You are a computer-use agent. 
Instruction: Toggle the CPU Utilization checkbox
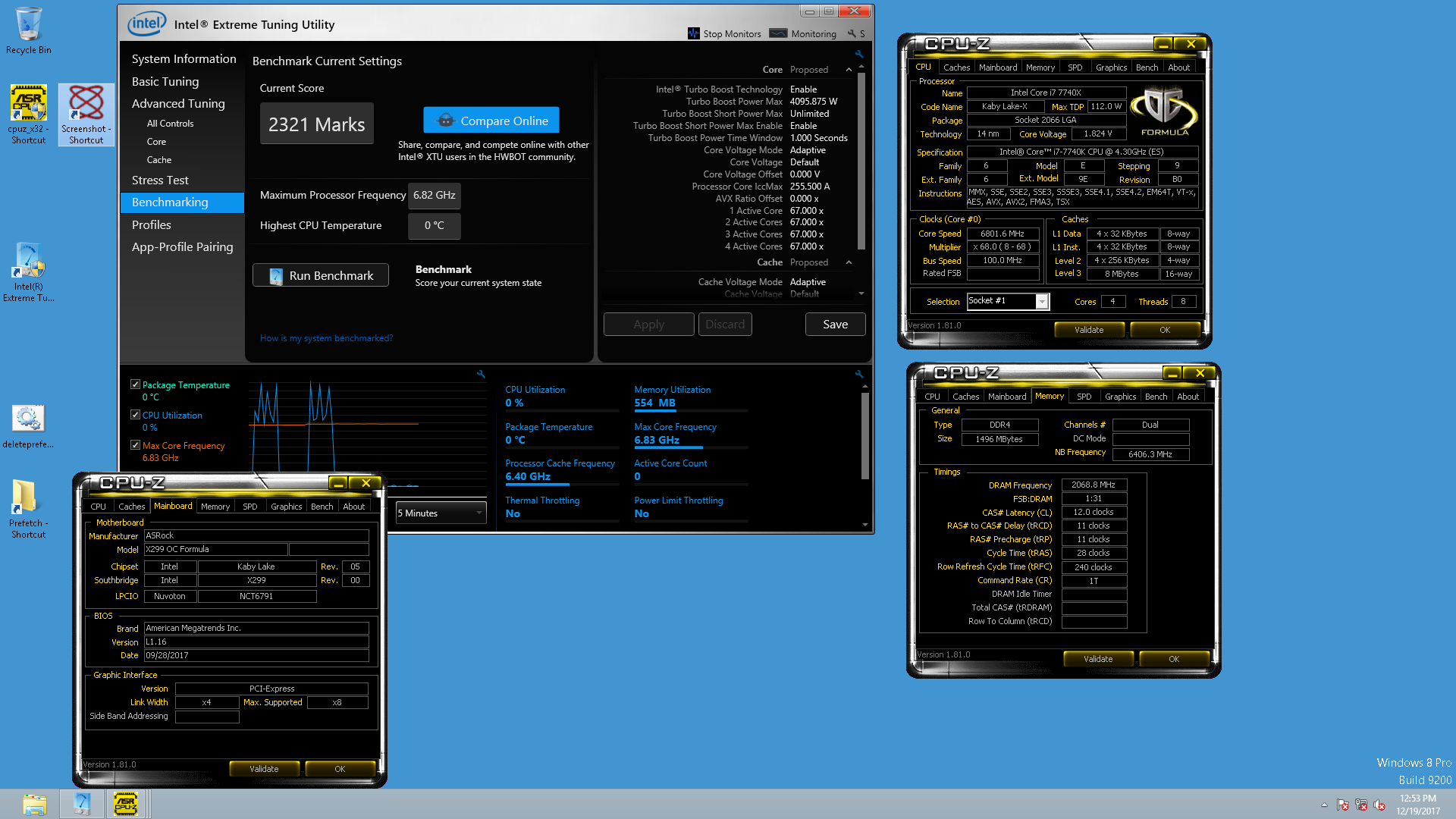[x=135, y=415]
